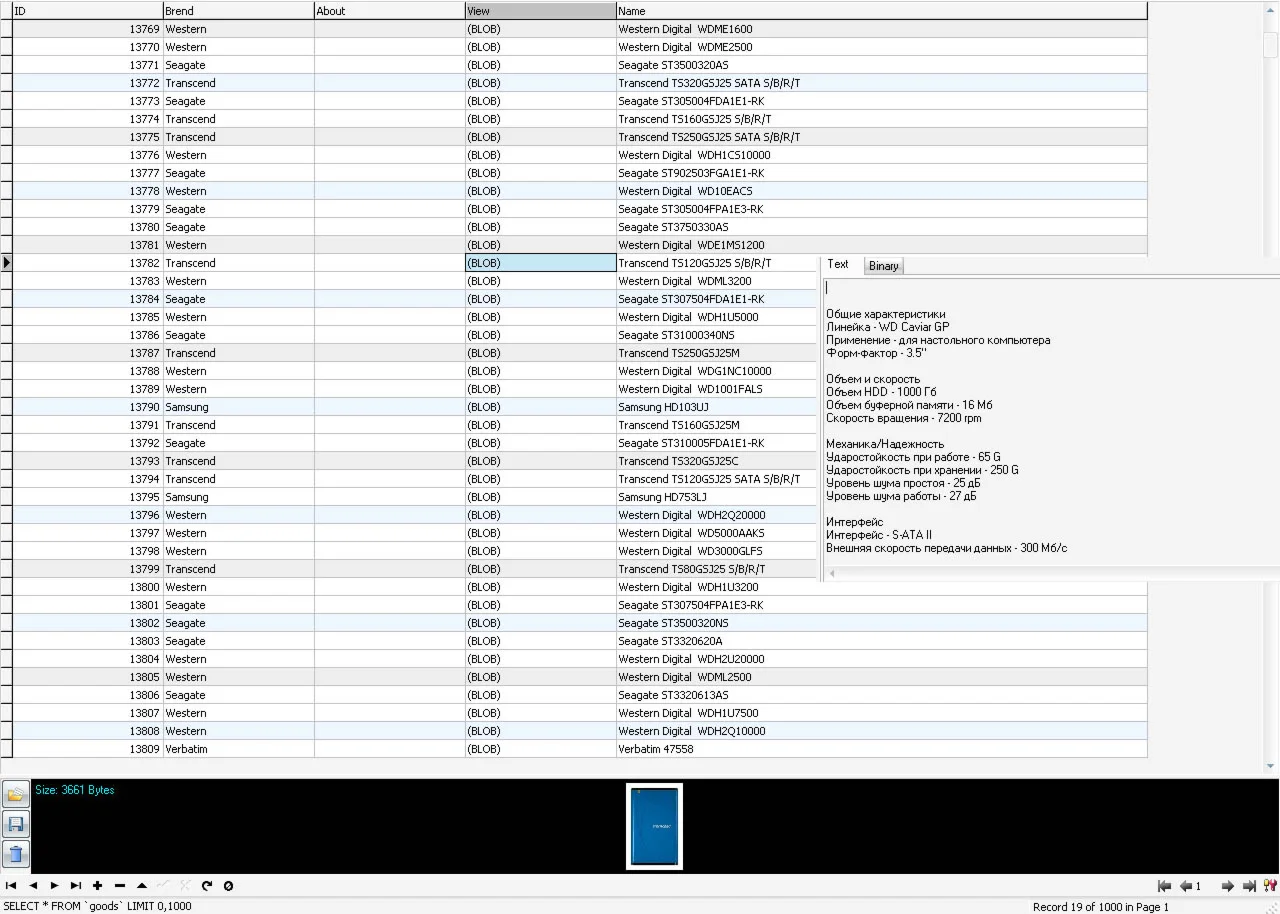
Task: Refresh the data grid
Action: [207, 886]
